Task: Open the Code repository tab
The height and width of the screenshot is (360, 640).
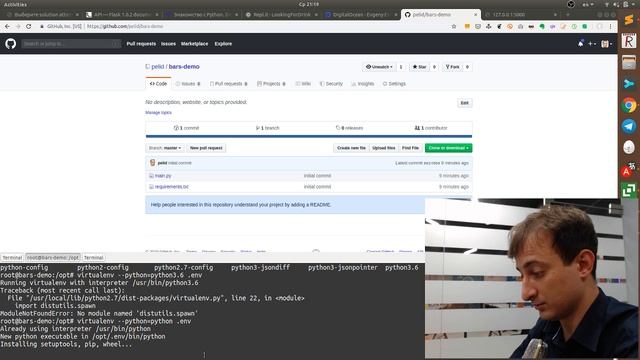Action: (x=158, y=84)
